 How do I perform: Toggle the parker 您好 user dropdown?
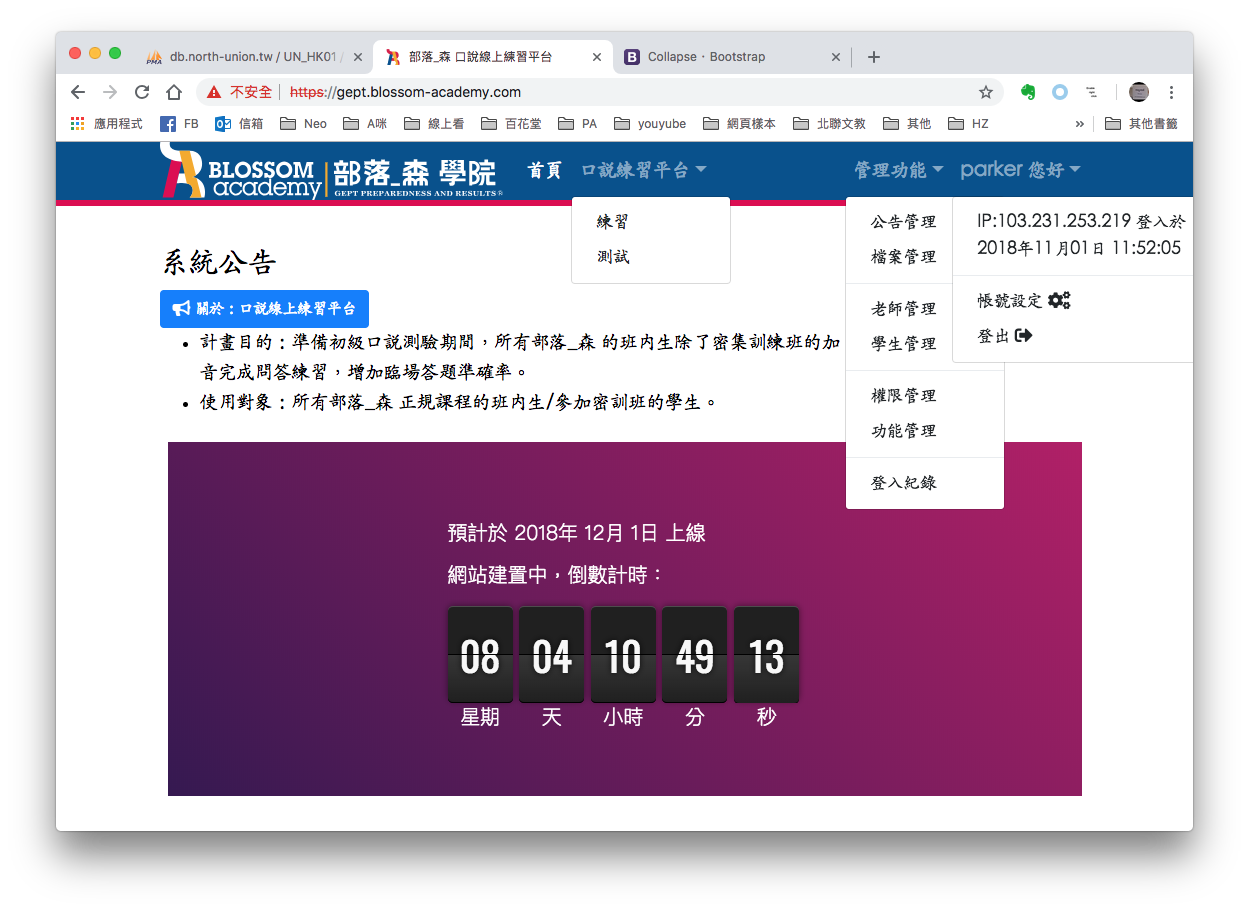pos(1020,171)
